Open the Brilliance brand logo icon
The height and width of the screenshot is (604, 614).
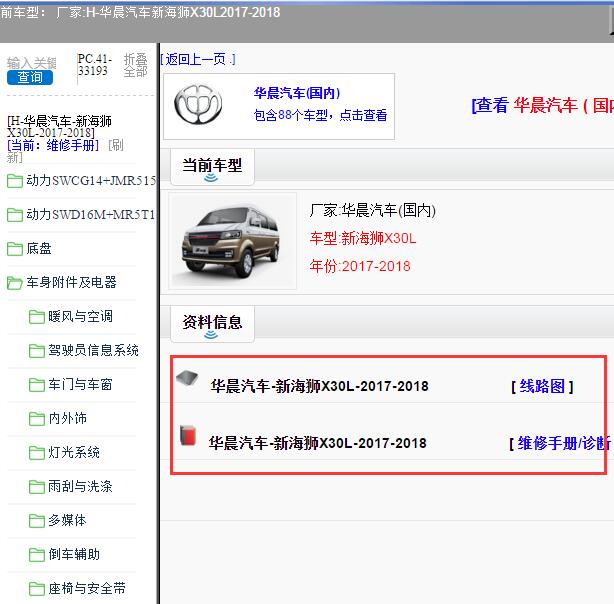pyautogui.click(x=198, y=105)
